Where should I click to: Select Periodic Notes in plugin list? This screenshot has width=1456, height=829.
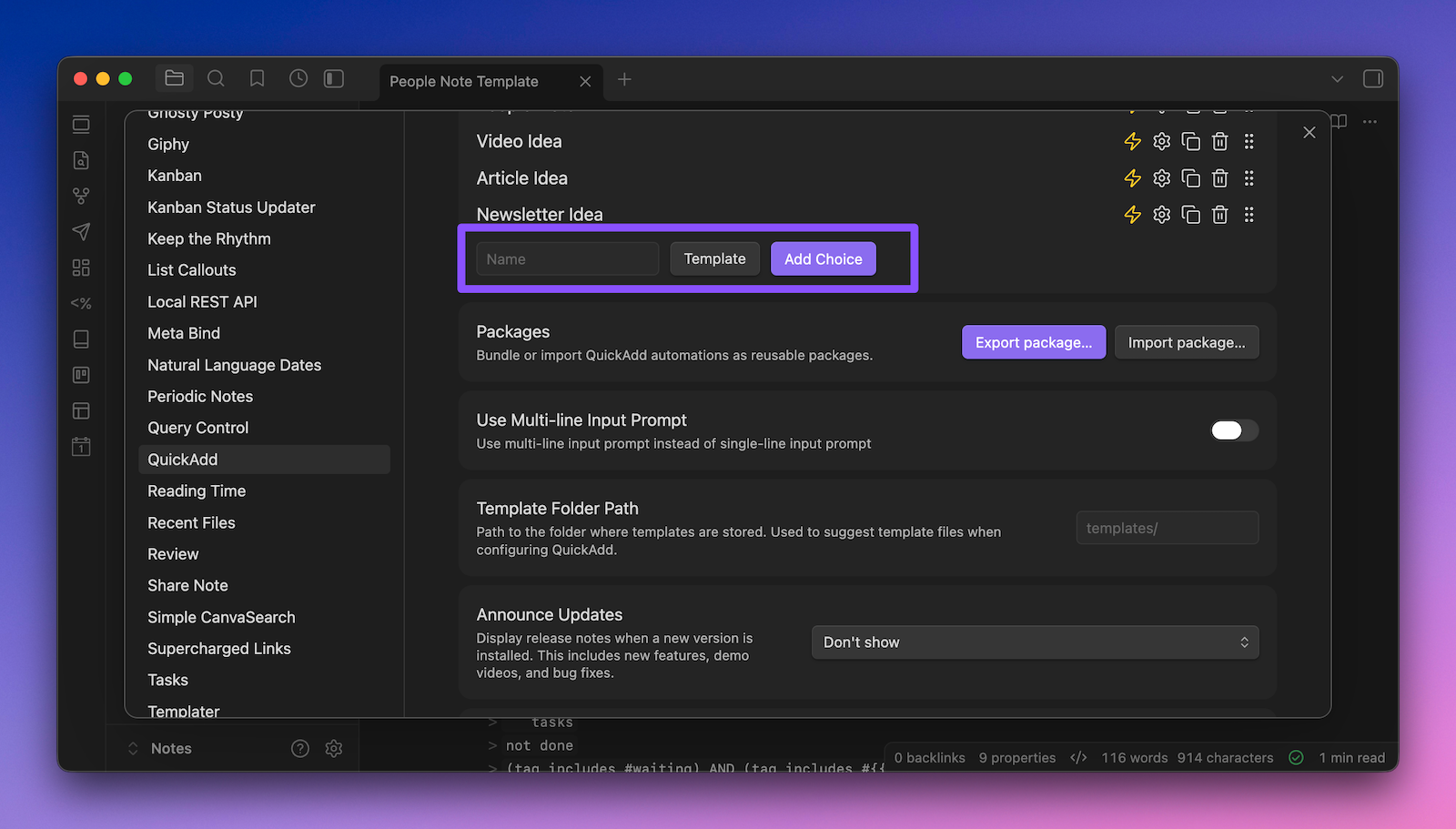tap(200, 397)
